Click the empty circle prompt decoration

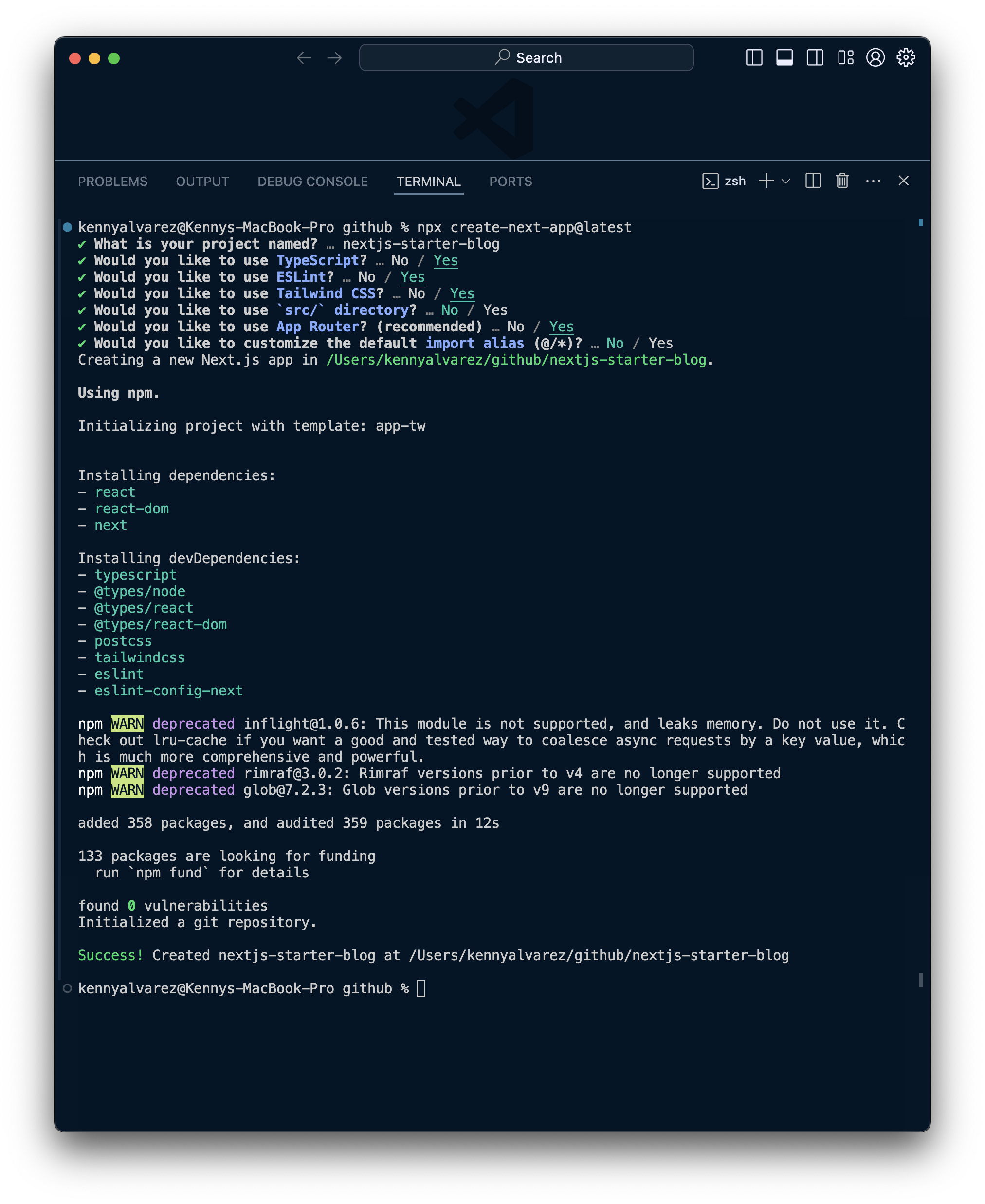tap(68, 988)
